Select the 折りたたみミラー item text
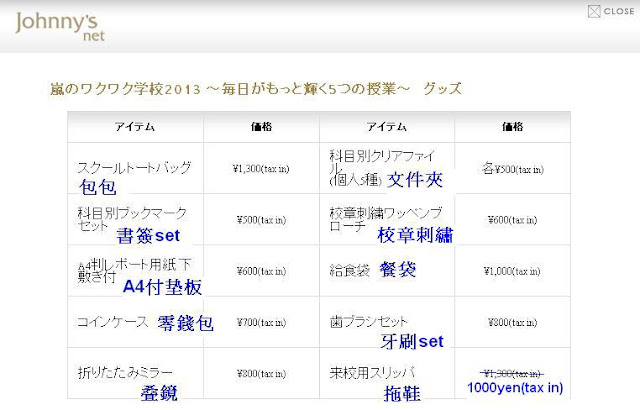 point(125,372)
